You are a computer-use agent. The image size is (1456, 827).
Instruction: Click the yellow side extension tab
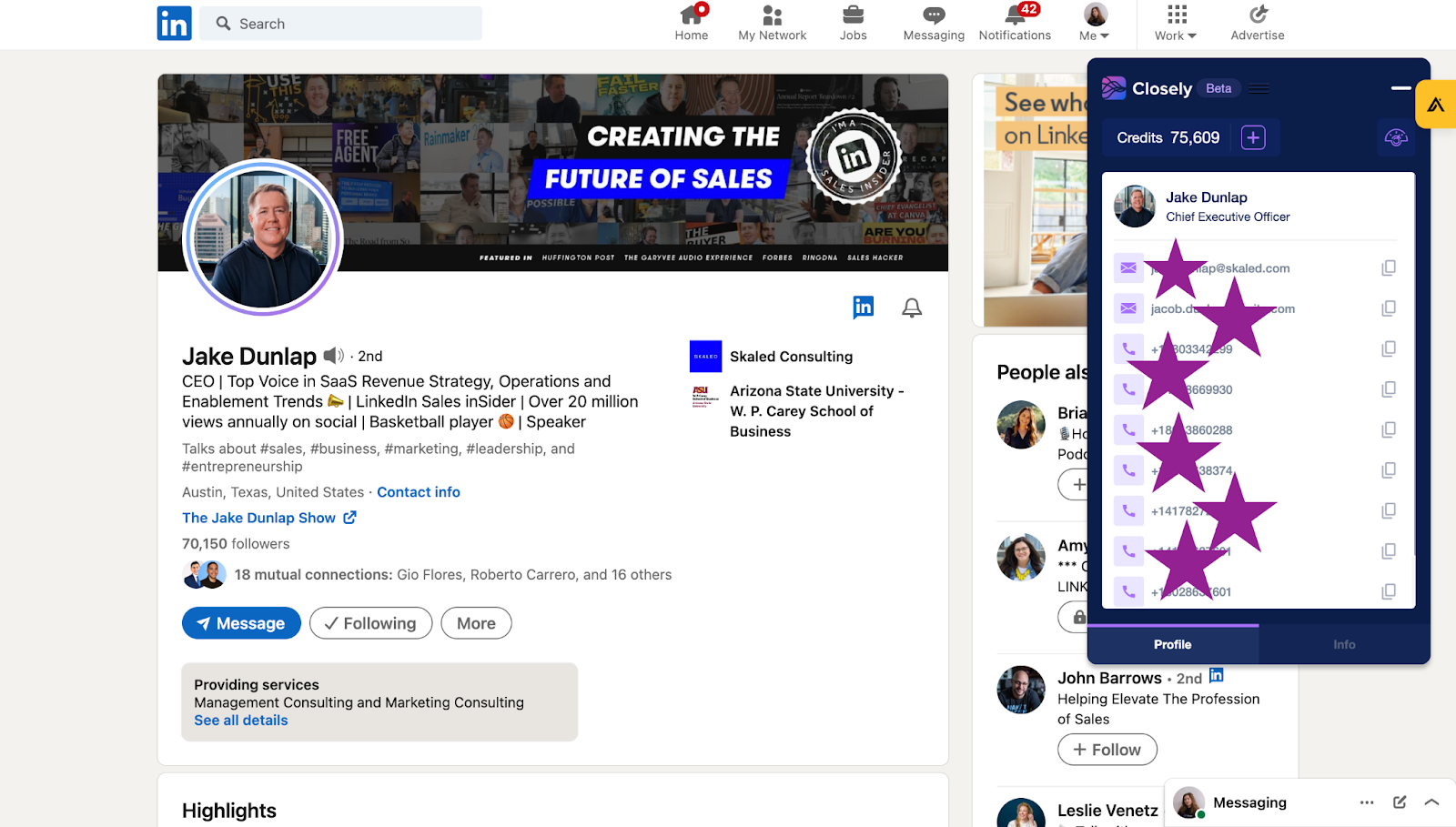(1436, 104)
